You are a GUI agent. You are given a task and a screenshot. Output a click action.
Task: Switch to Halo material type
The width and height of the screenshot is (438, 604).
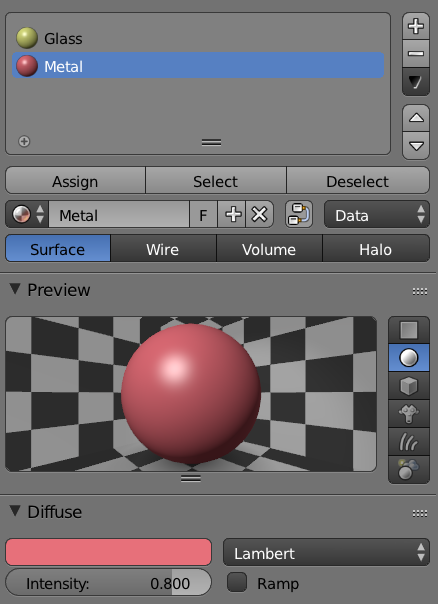376,249
